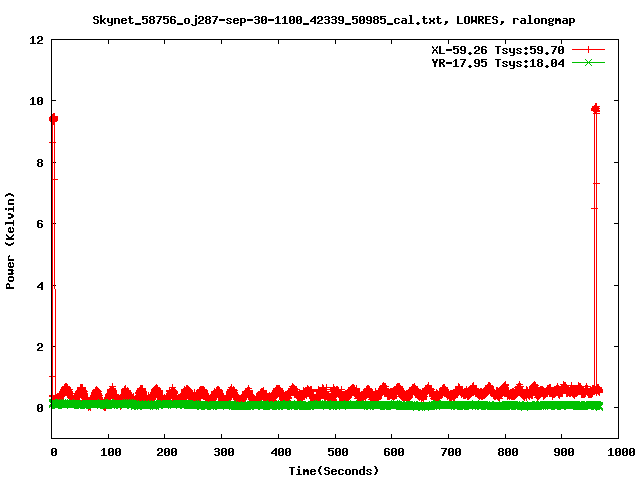Screen dimensions: 640x480
Task: Click the y-axis tick label 2
Action: coord(40,347)
